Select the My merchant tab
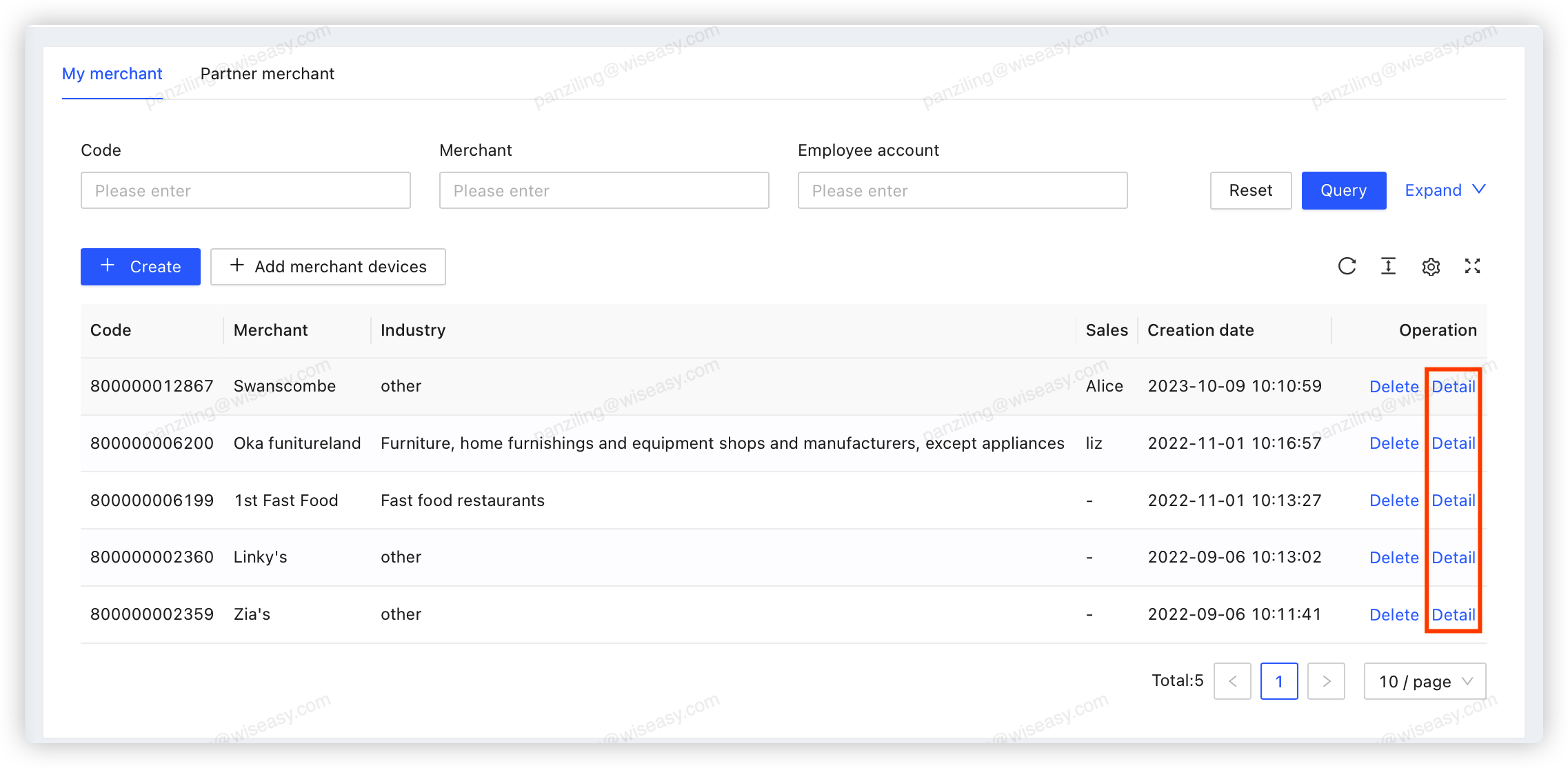Image resolution: width=1568 pixels, height=768 pixels. pos(112,74)
